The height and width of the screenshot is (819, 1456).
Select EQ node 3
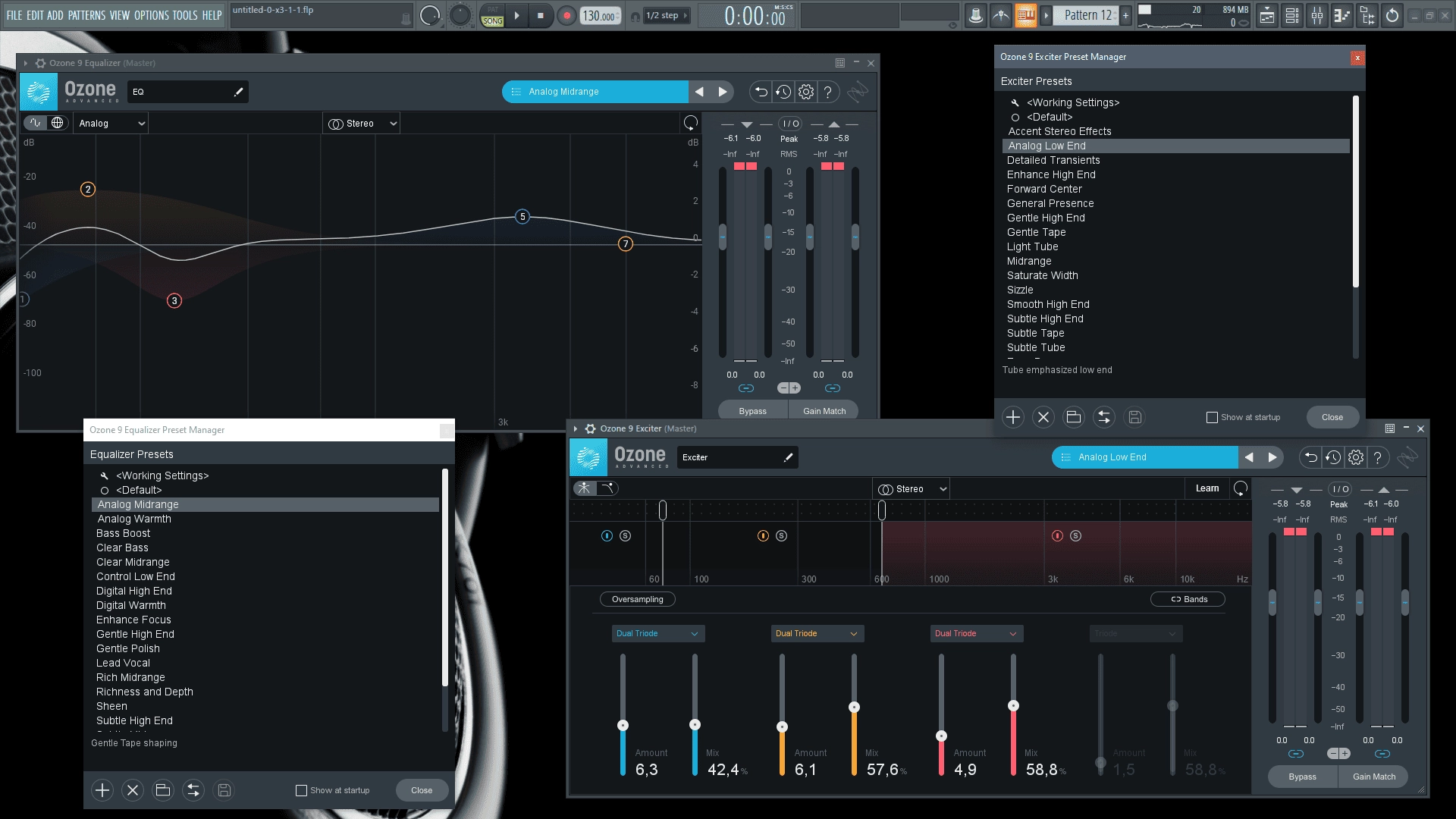(174, 301)
